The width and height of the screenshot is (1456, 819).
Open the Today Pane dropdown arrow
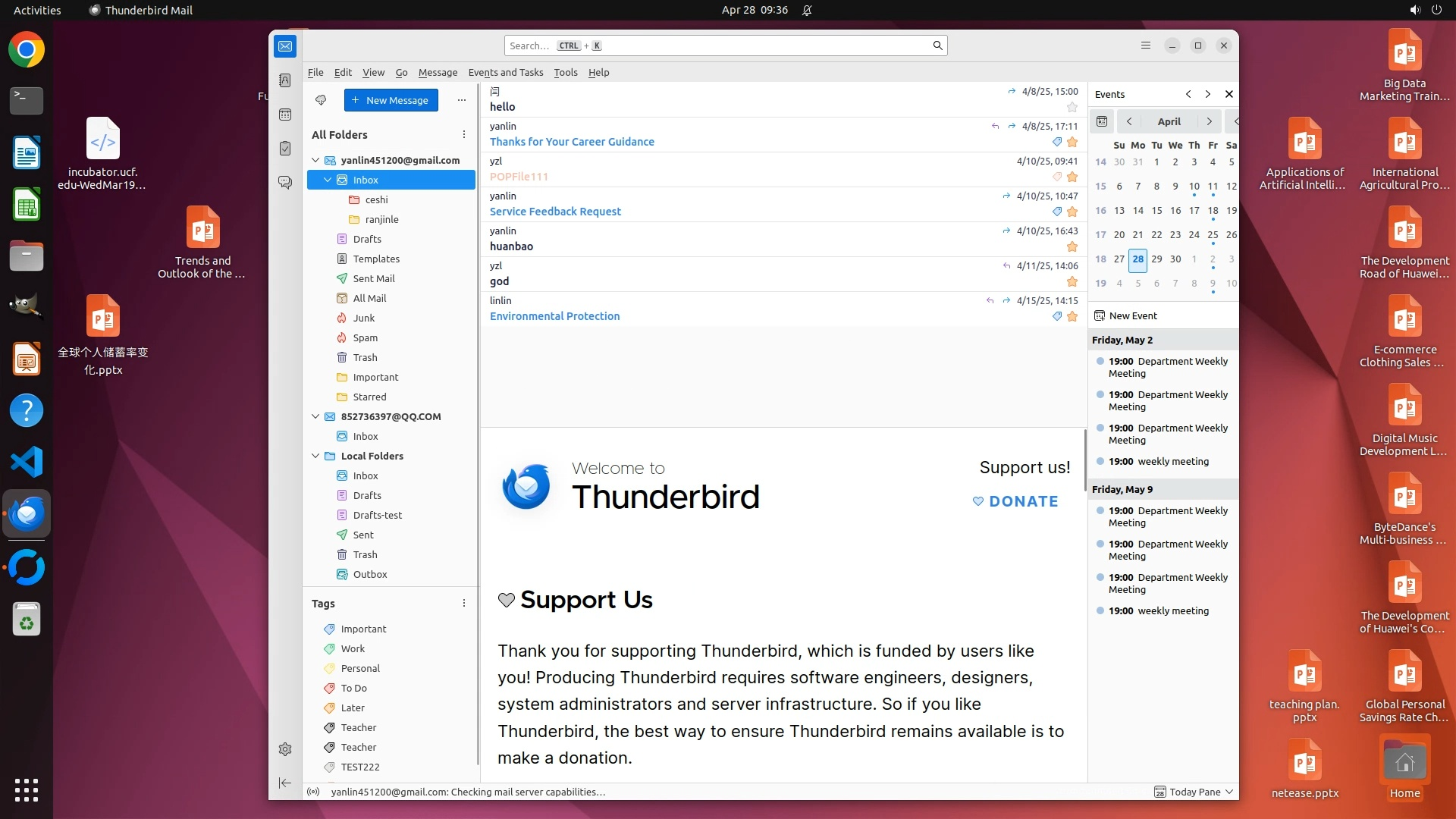[x=1229, y=792]
